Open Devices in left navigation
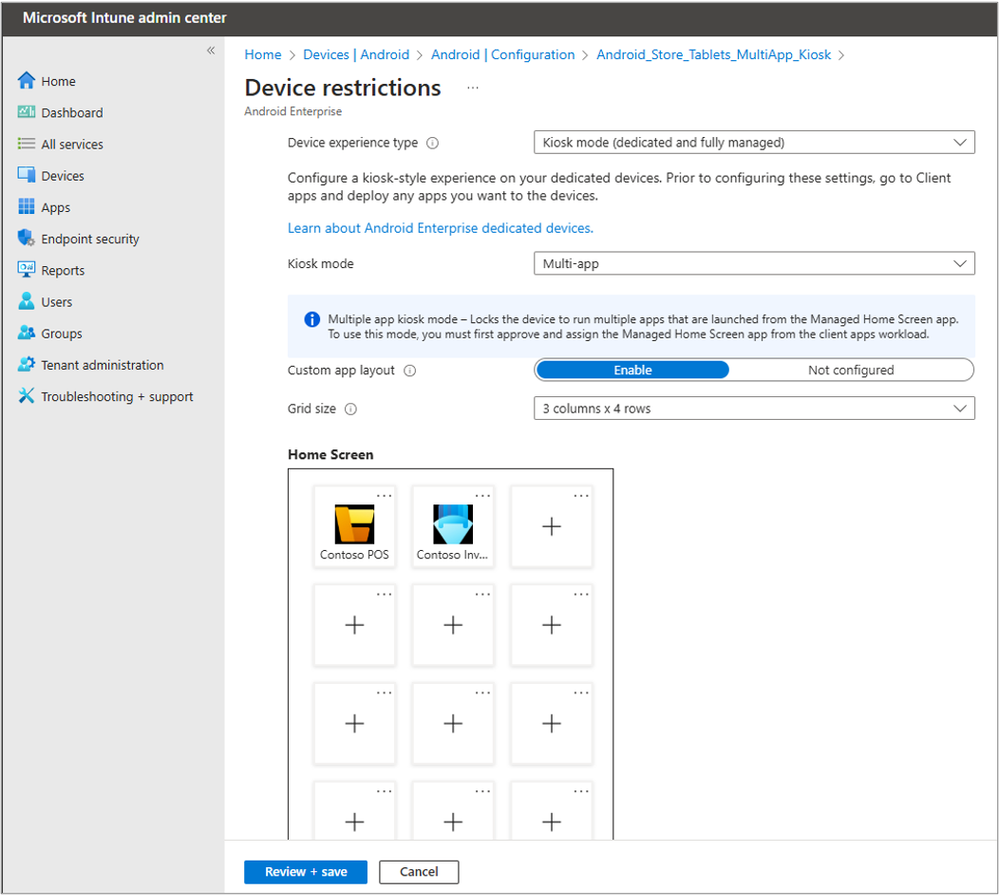This screenshot has height=895, width=999. click(x=62, y=176)
